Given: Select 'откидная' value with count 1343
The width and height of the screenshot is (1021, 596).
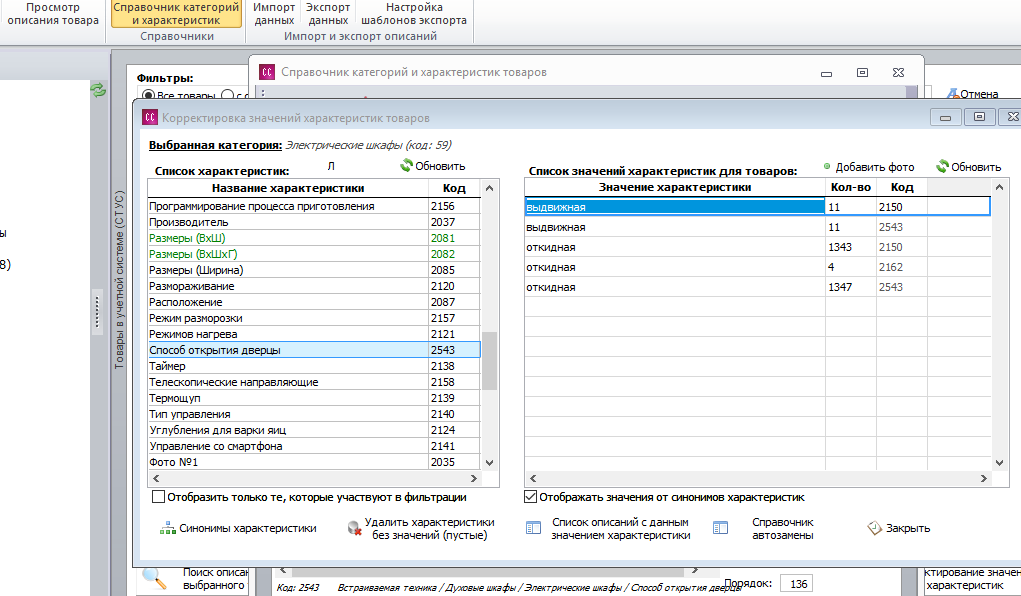Looking at the screenshot, I should click(x=757, y=248).
